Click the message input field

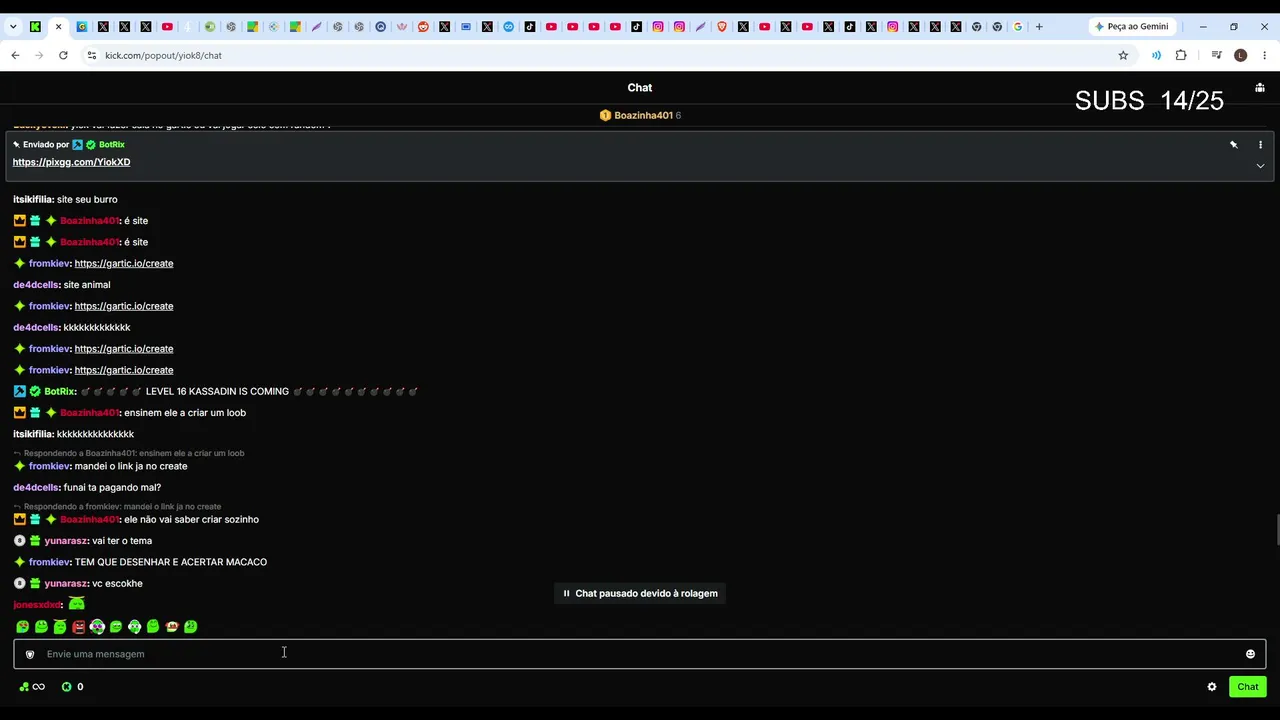point(640,654)
